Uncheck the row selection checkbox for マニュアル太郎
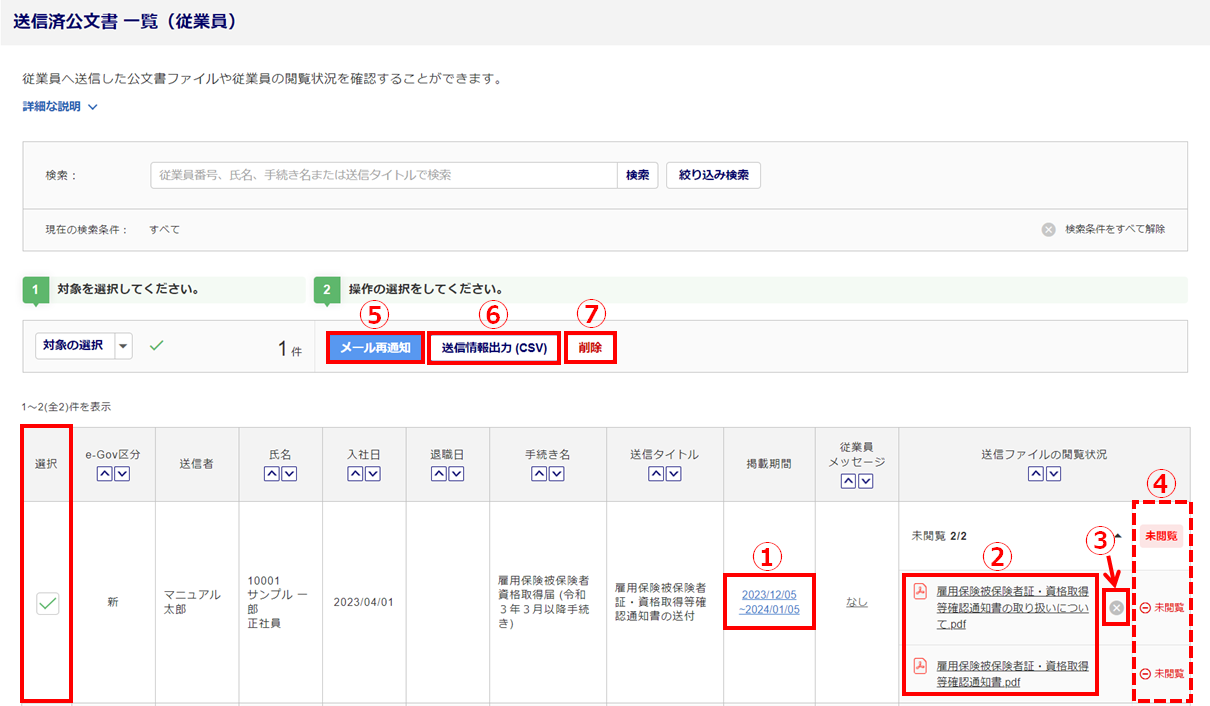The width and height of the screenshot is (1210, 706). 46,603
